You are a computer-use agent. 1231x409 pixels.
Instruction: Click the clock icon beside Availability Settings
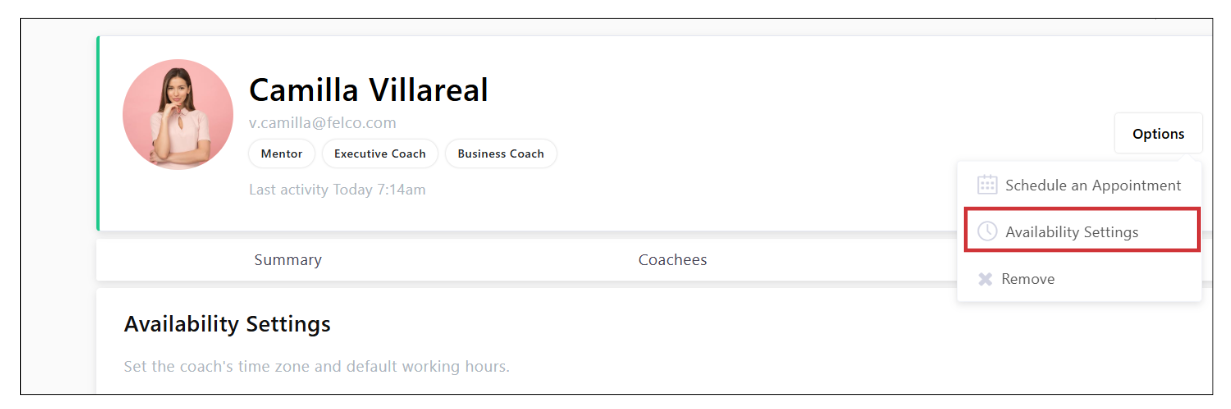(x=987, y=232)
